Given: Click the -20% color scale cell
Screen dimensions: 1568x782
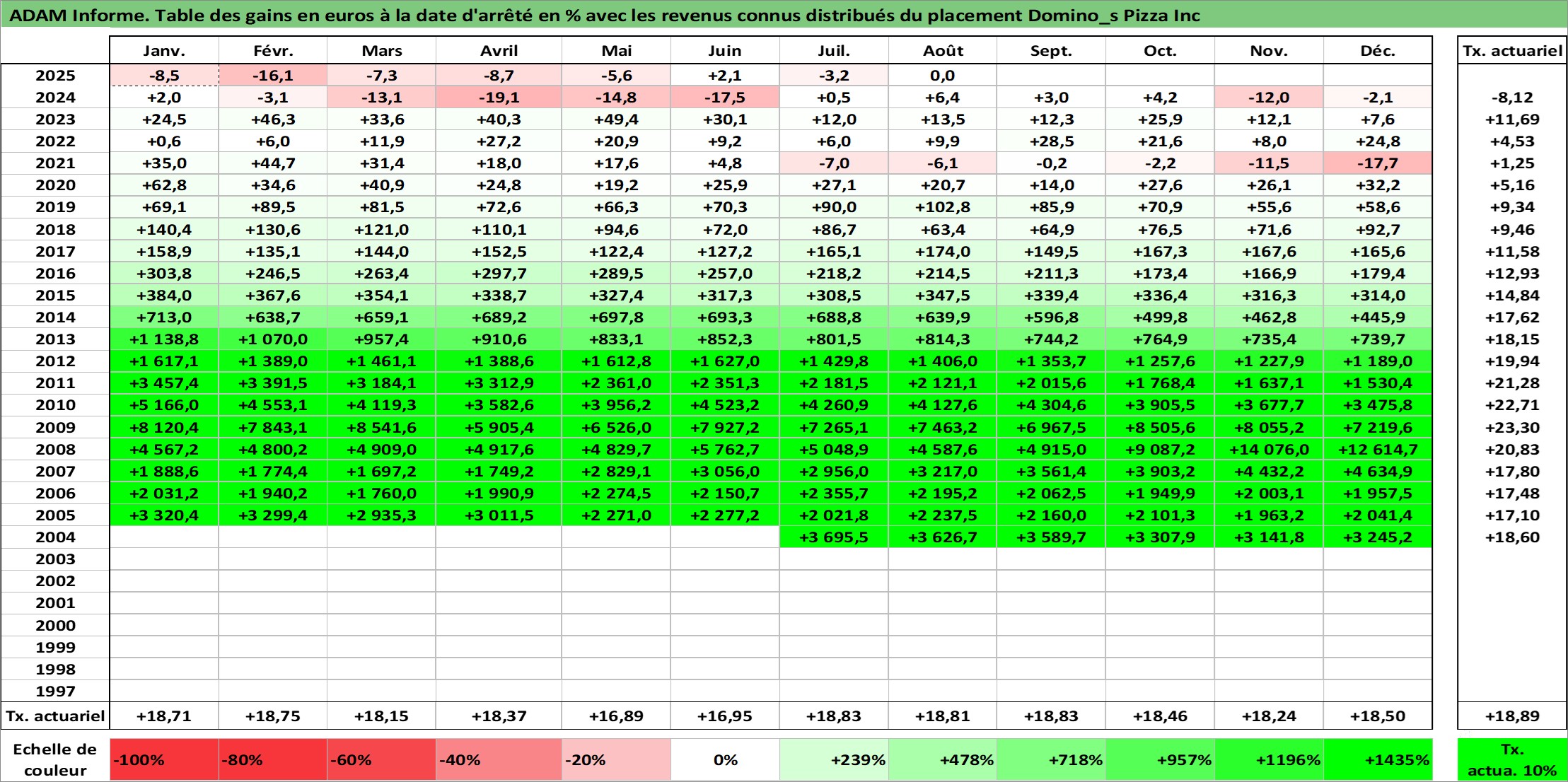Looking at the screenshot, I should [x=616, y=760].
